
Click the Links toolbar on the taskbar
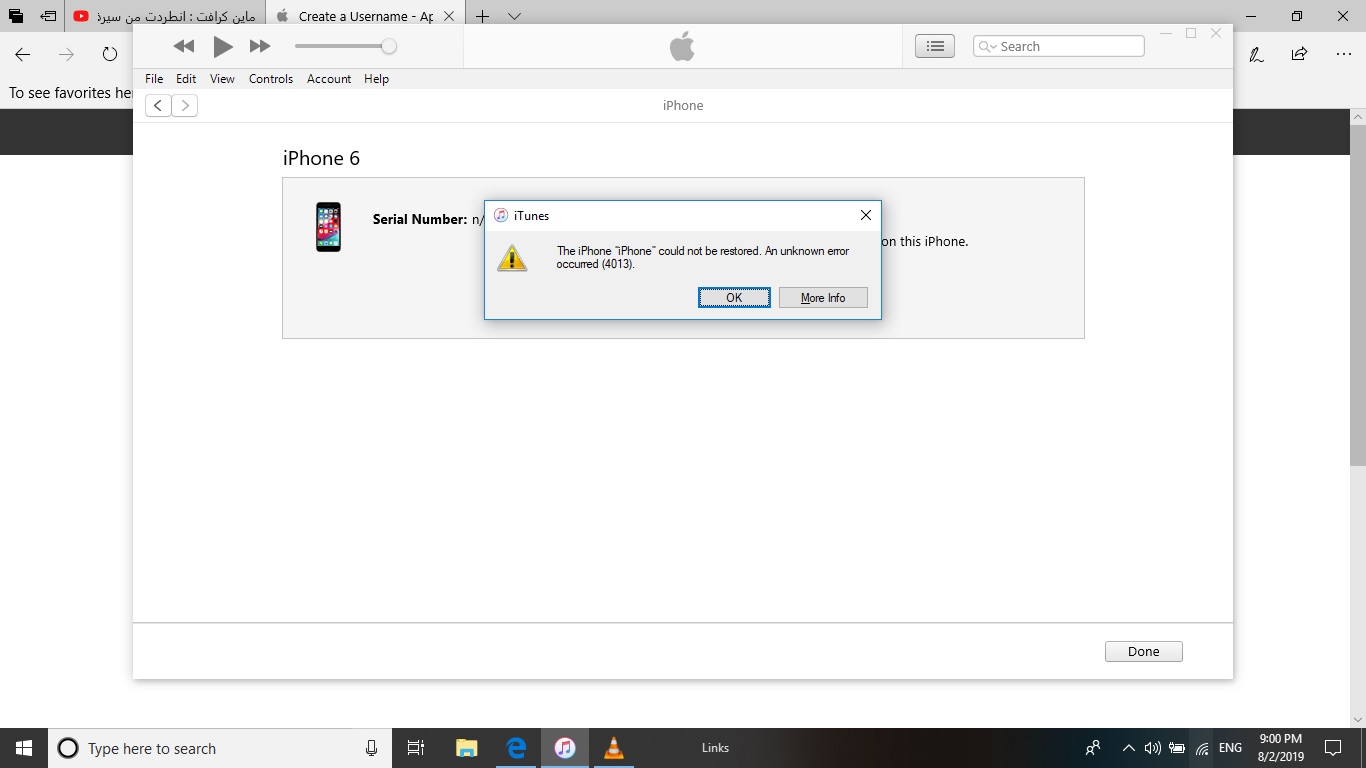[x=715, y=748]
